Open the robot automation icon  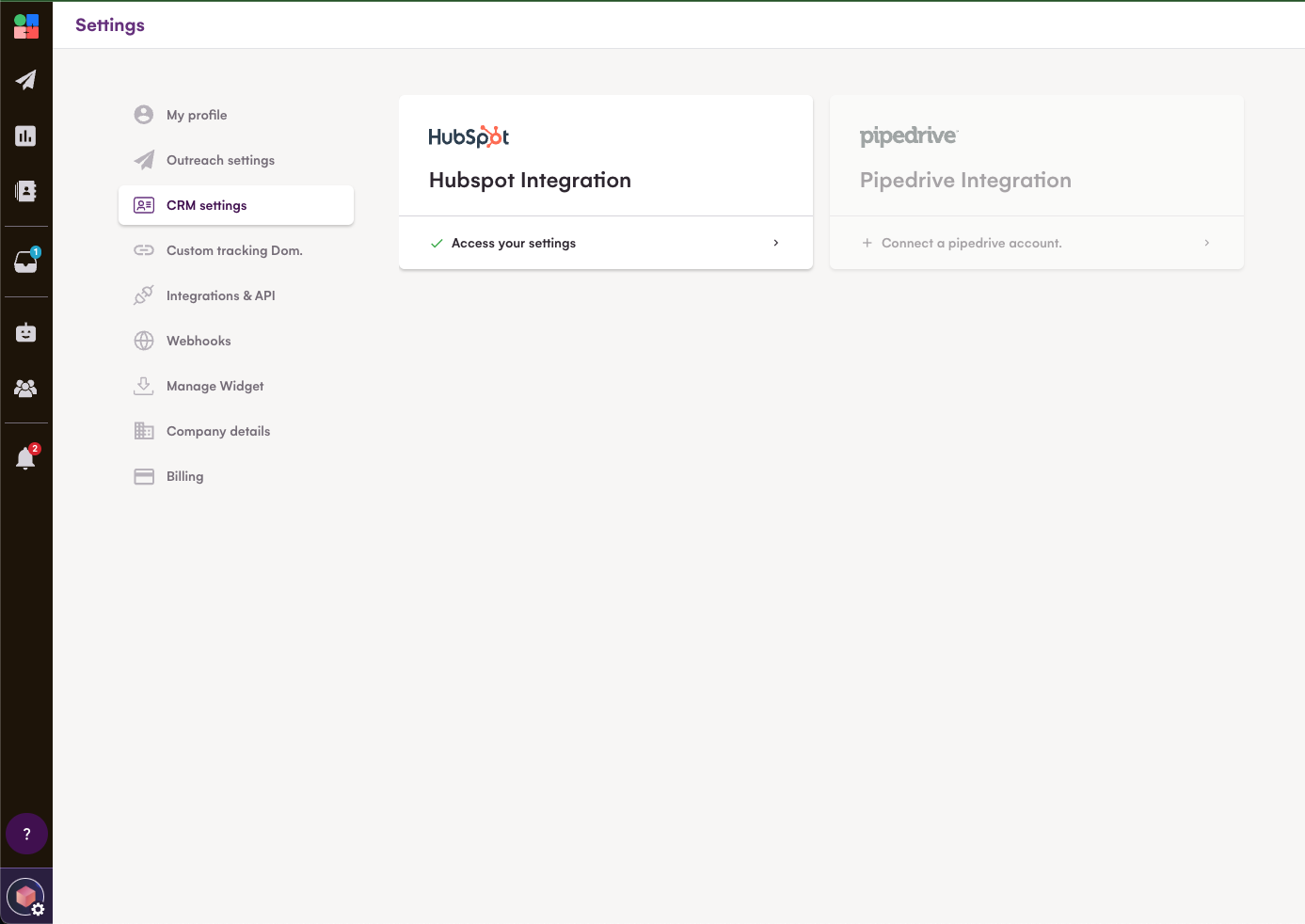click(x=26, y=332)
